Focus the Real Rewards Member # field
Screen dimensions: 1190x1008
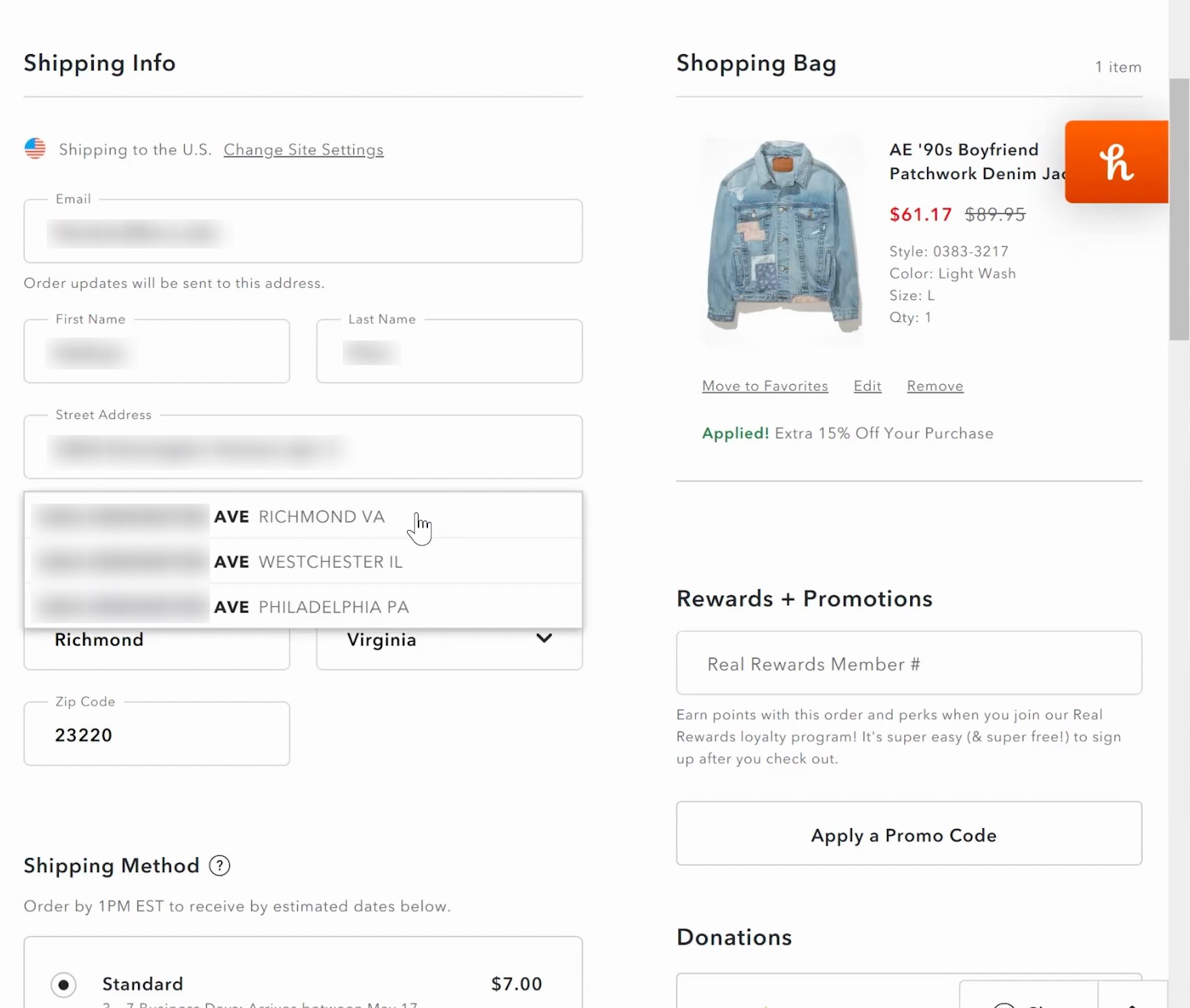coord(908,663)
